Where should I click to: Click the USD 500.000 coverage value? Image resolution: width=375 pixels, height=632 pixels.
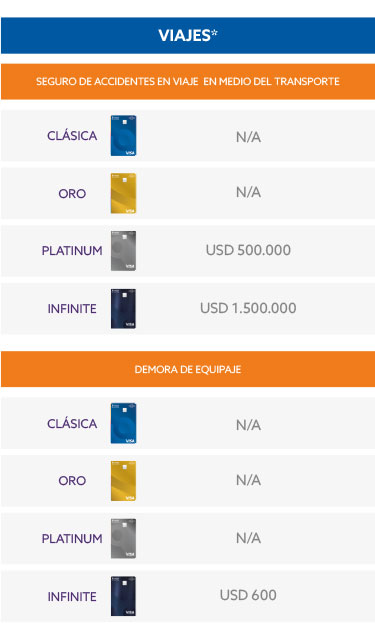(248, 250)
